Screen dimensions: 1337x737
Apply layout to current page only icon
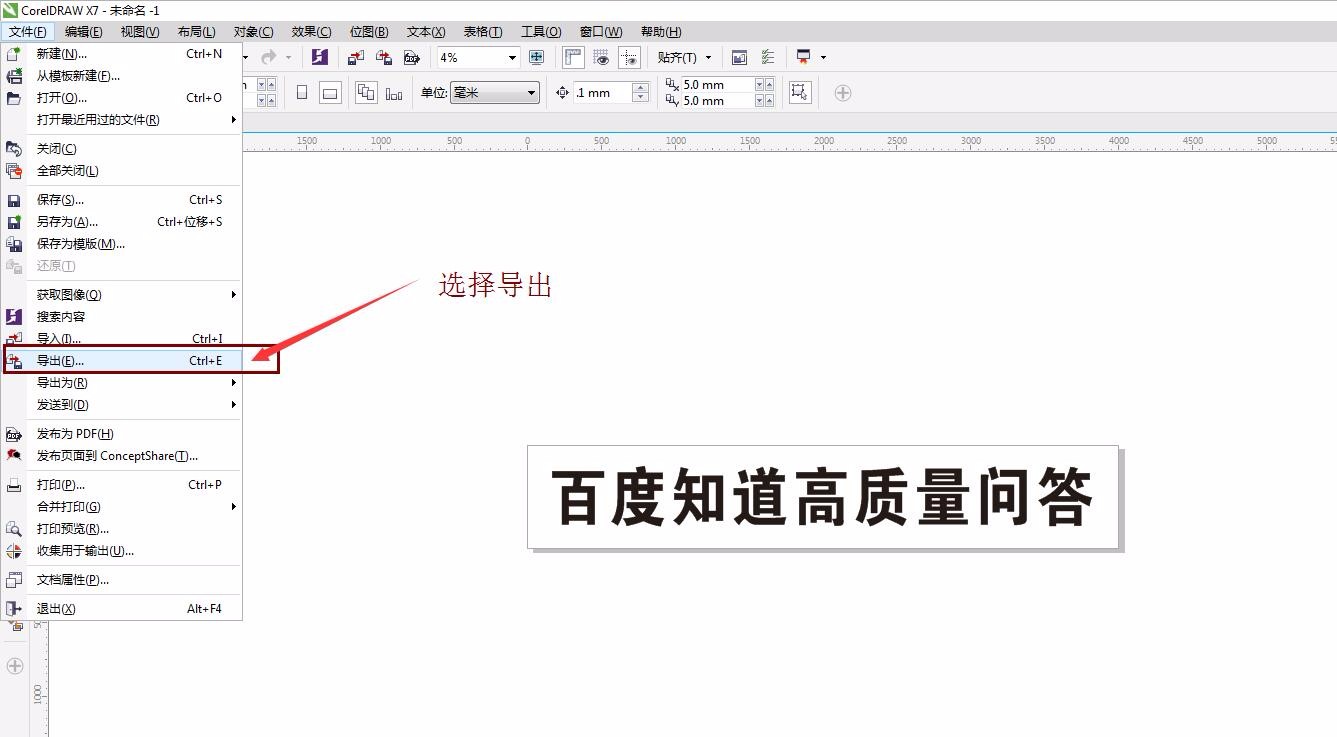(x=393, y=93)
